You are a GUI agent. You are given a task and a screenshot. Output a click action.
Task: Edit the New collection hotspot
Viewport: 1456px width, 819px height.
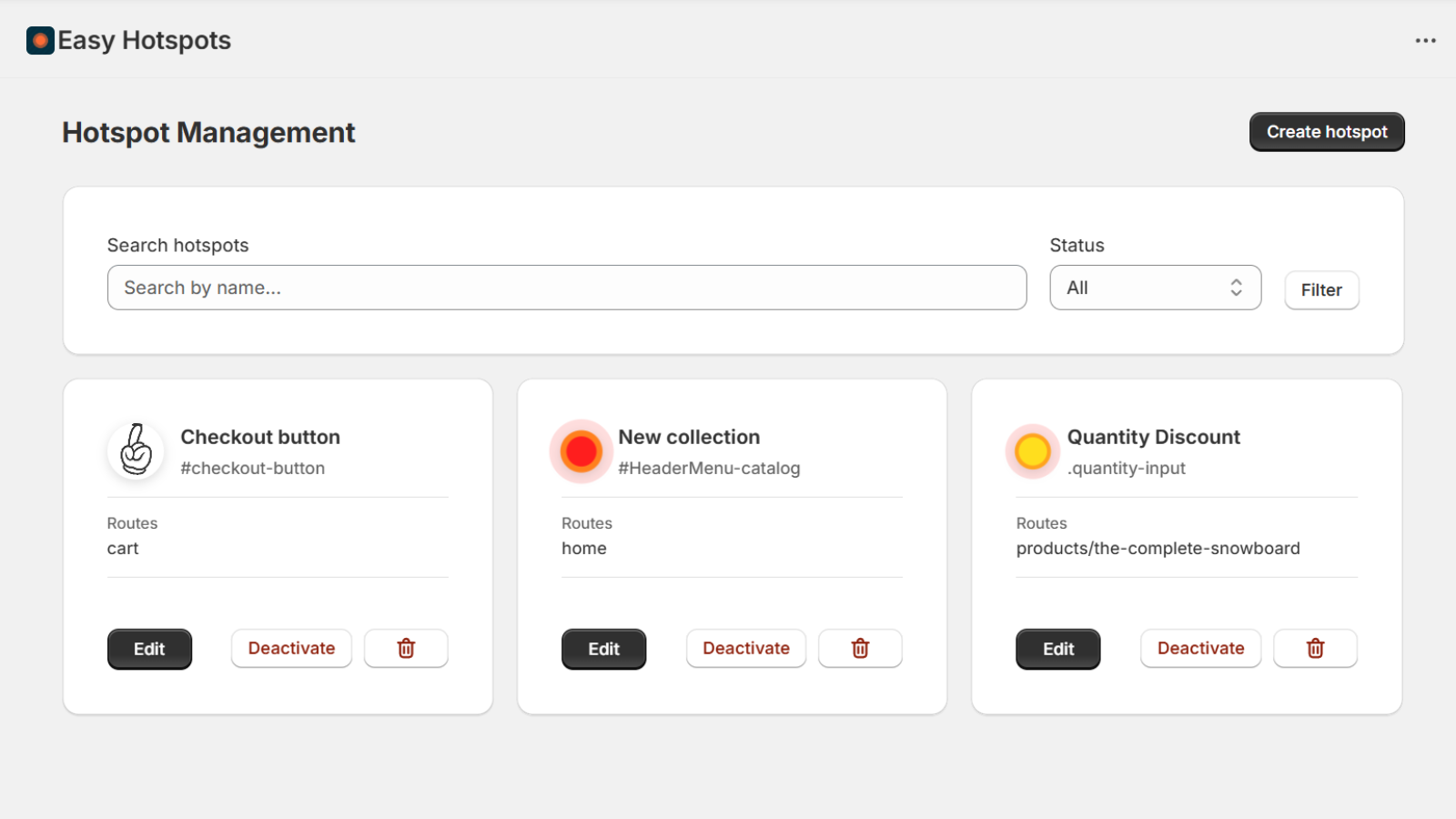[x=603, y=649]
